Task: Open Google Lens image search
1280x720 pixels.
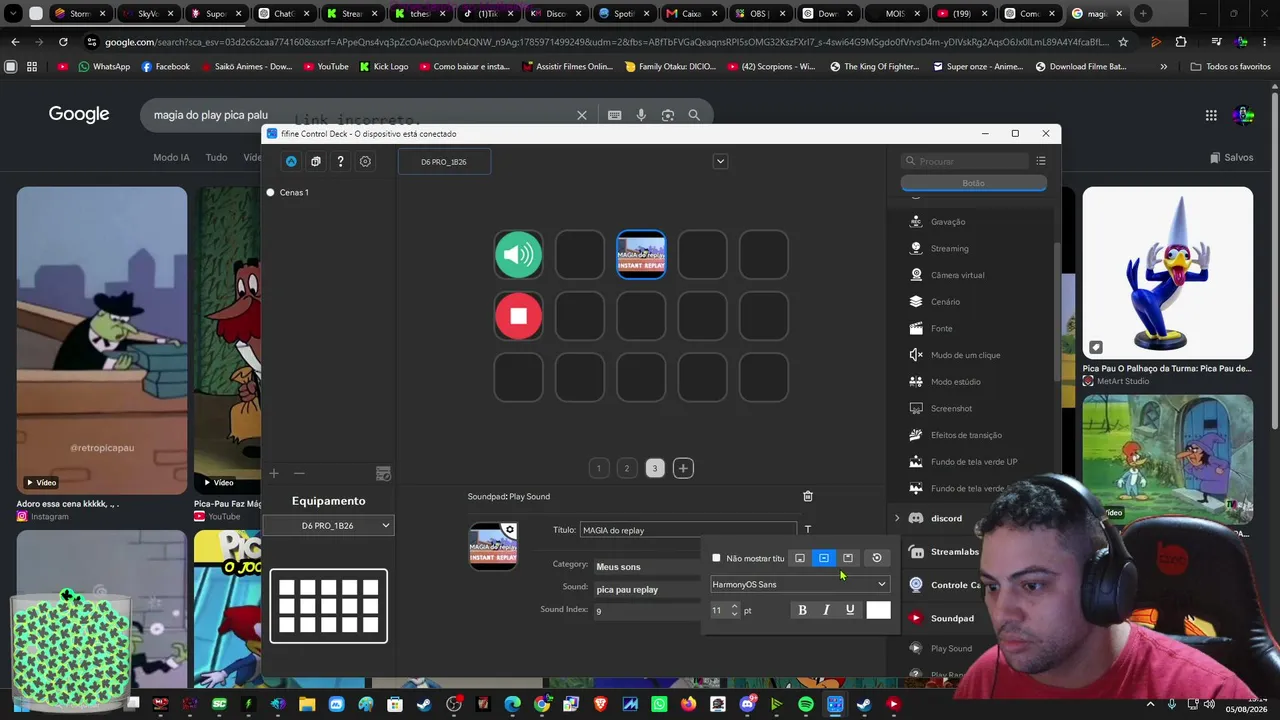Action: tap(668, 115)
